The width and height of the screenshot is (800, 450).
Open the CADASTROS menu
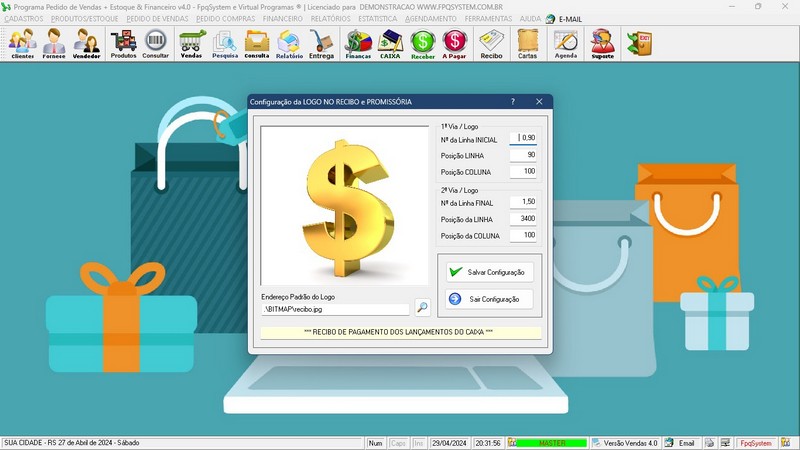pyautogui.click(x=23, y=19)
